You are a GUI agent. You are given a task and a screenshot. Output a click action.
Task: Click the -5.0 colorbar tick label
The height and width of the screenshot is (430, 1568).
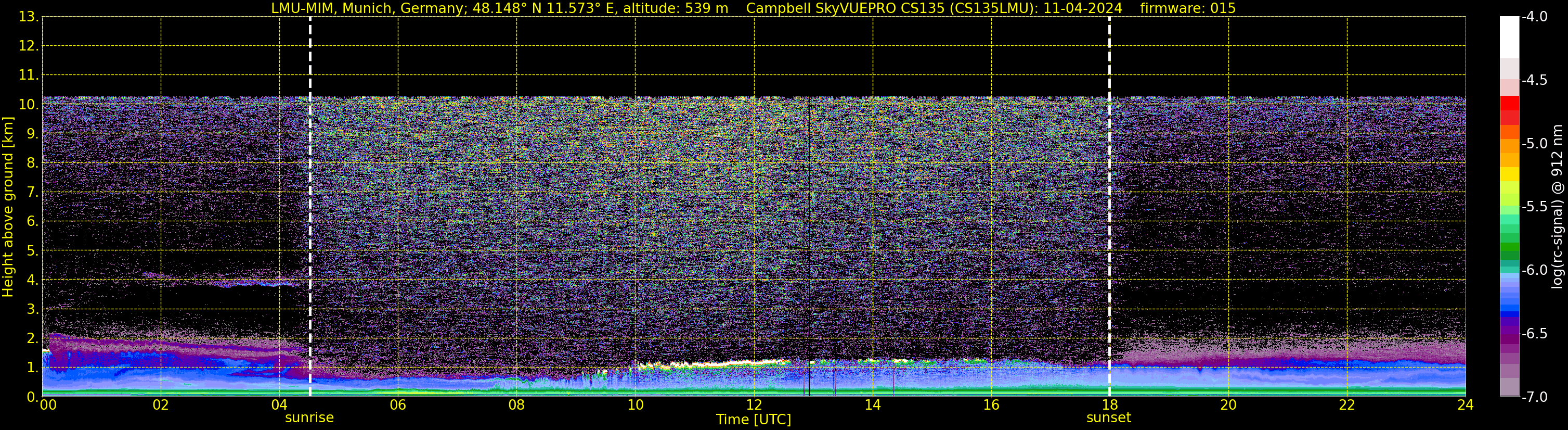1534,143
